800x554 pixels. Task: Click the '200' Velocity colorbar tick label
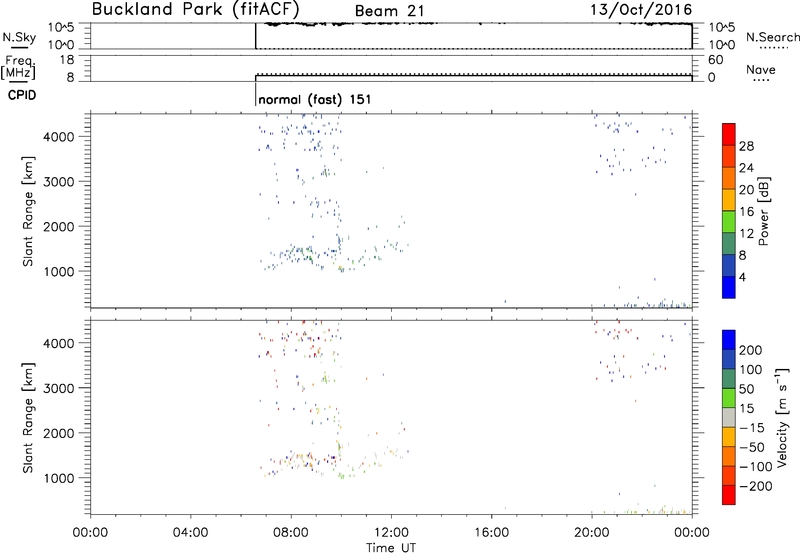point(750,350)
